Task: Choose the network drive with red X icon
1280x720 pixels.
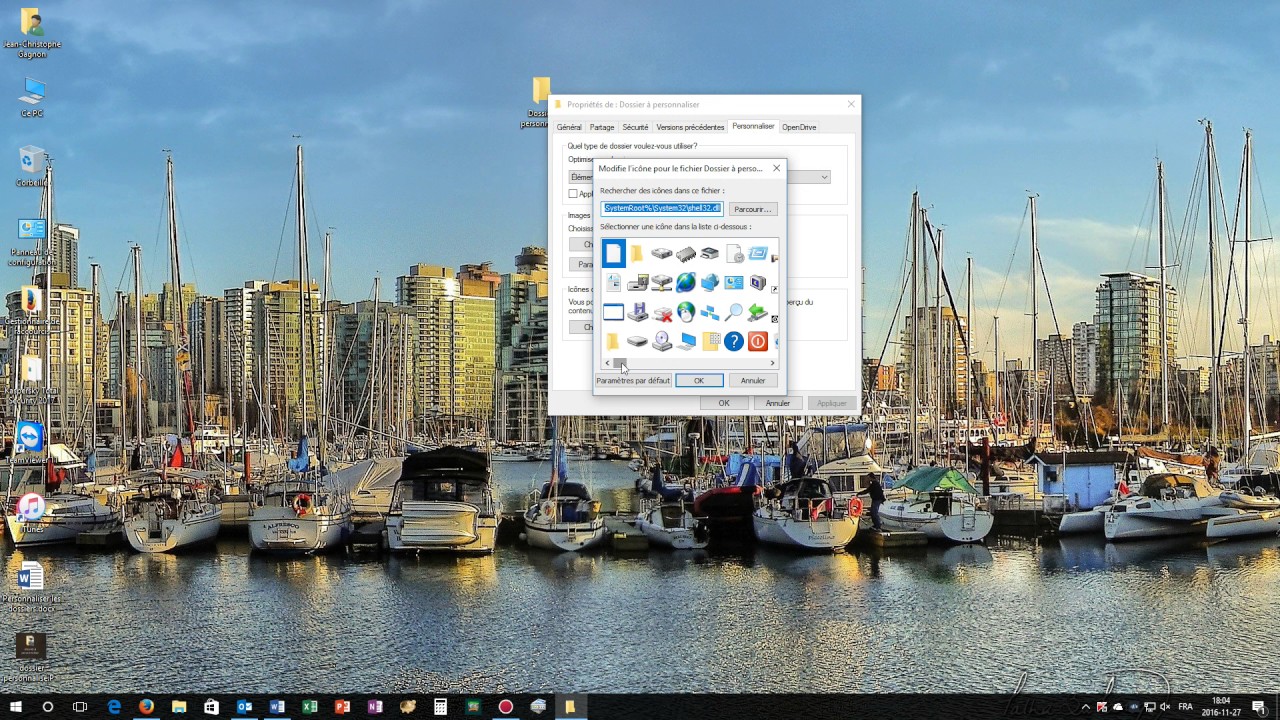Action: pyautogui.click(x=662, y=313)
